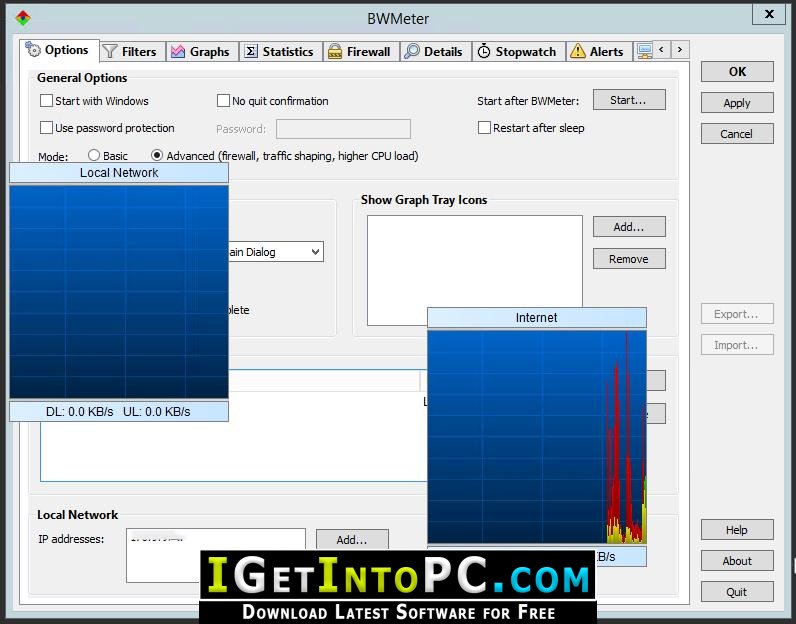Click the Local Network graph title bar
This screenshot has width=796, height=624.
119,173
